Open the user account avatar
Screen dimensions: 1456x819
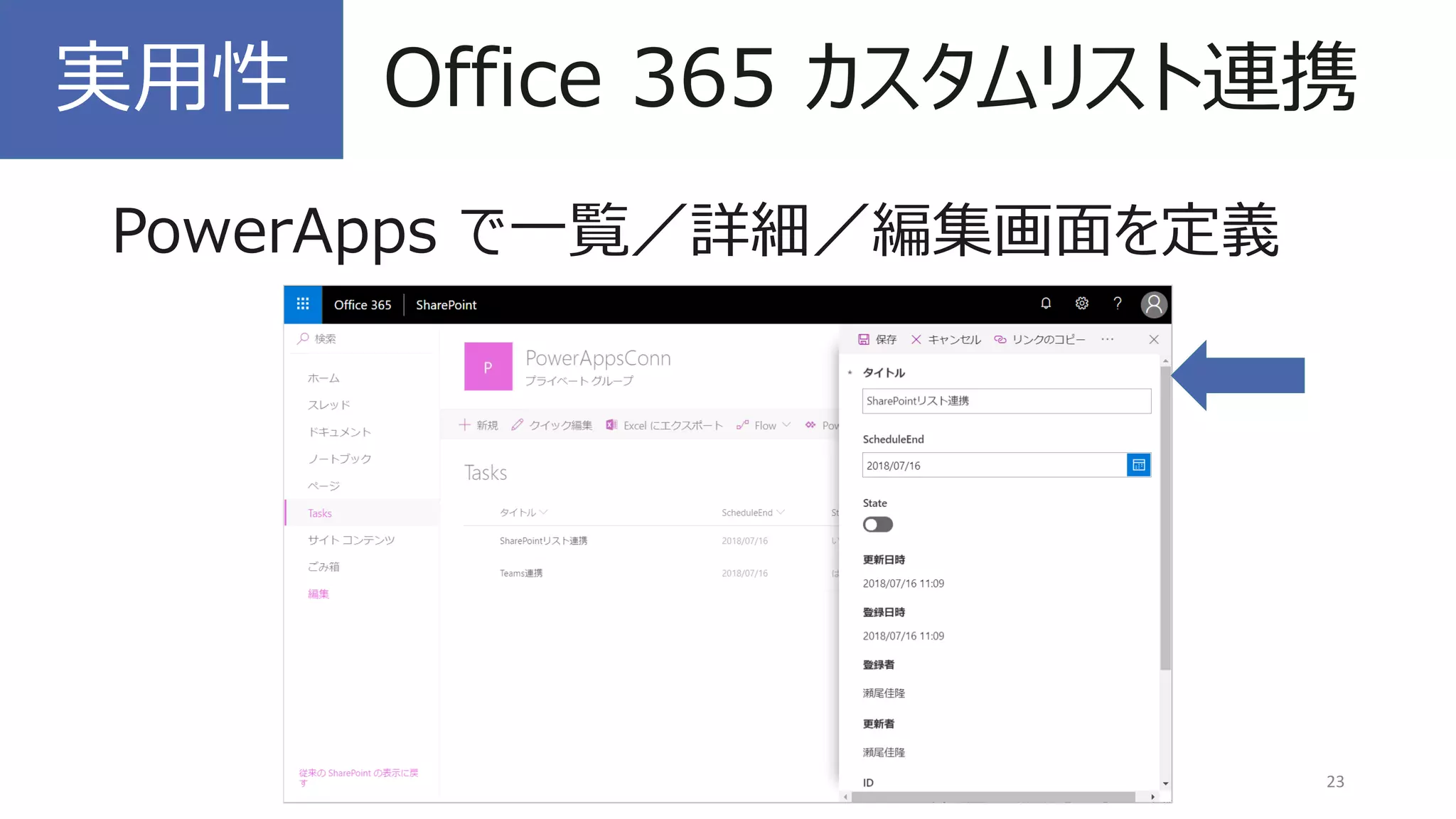pyautogui.click(x=1154, y=304)
